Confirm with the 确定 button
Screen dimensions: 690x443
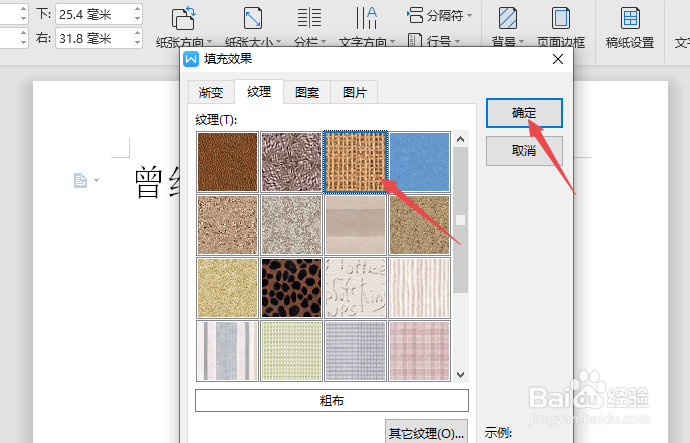coord(524,113)
